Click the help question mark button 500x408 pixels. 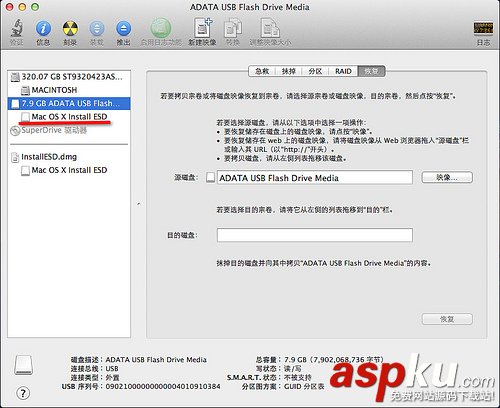[23, 393]
